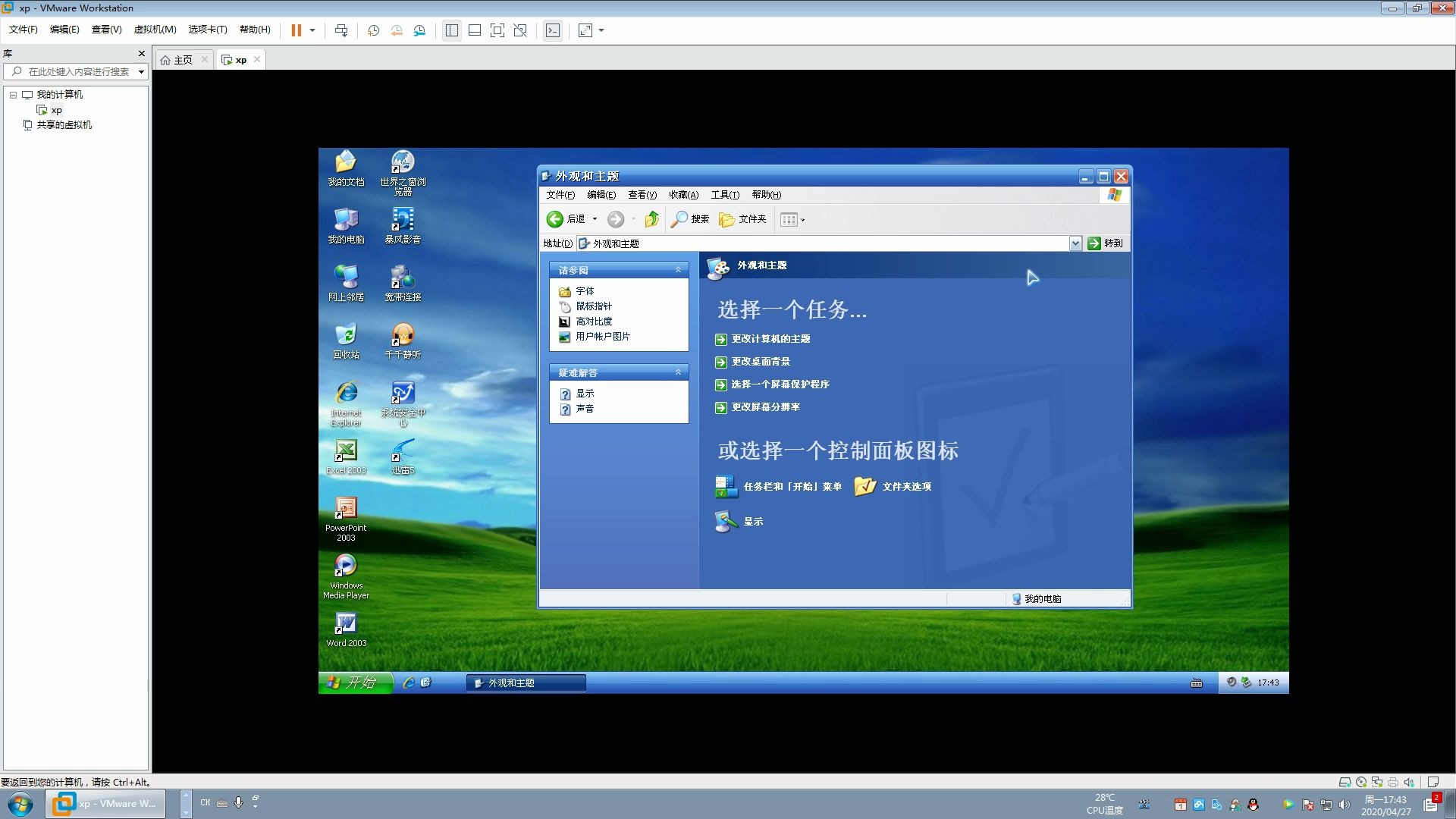The image size is (1456, 819).
Task: Open VMware 虚拟机(M) menu
Action: pos(155,30)
